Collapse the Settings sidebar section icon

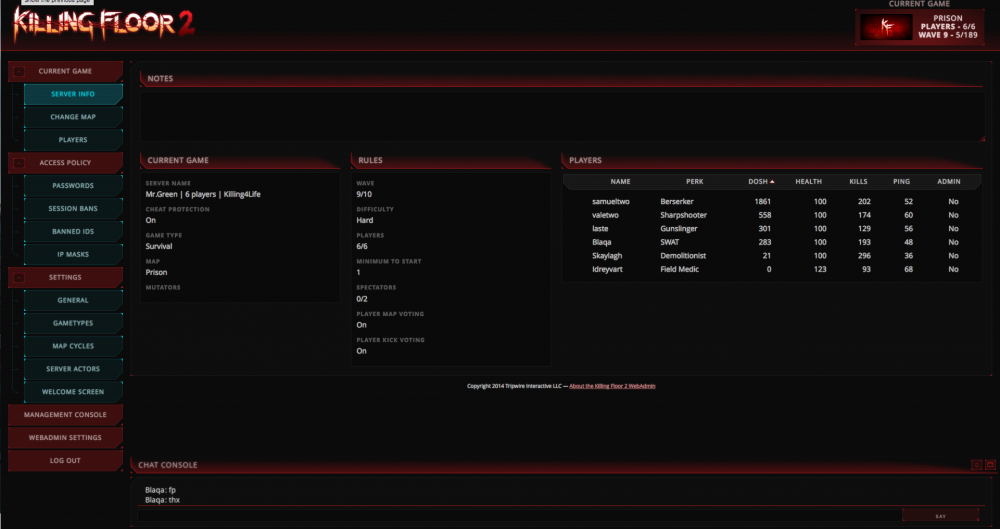pos(19,278)
